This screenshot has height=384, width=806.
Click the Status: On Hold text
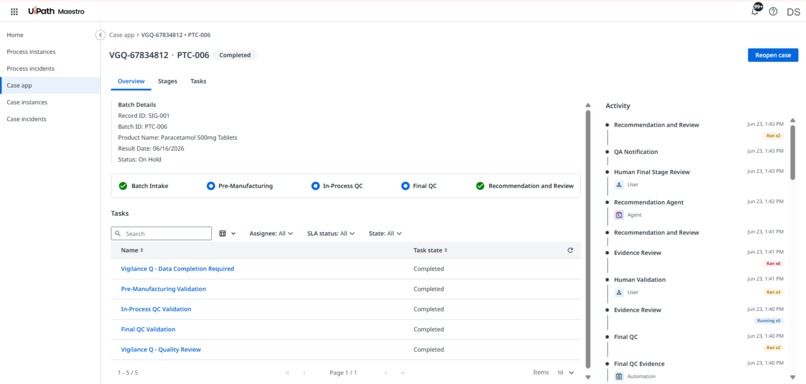pyautogui.click(x=139, y=159)
